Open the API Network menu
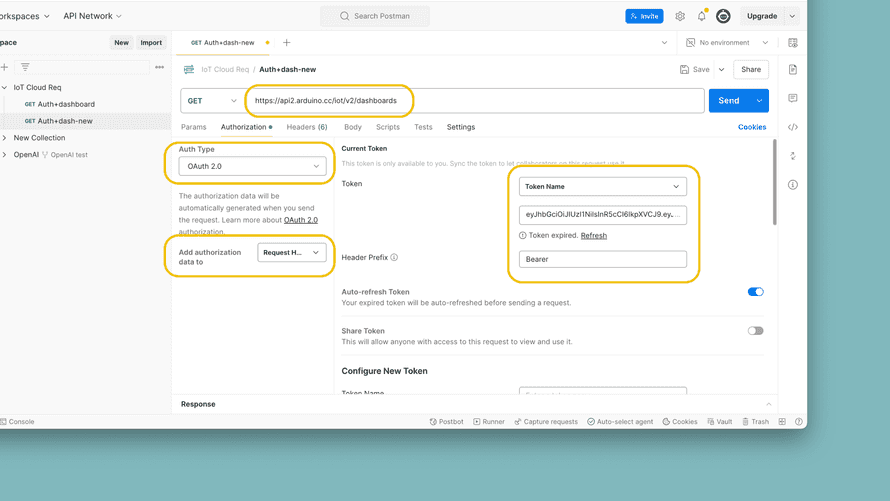The height and width of the screenshot is (501, 890). [93, 16]
